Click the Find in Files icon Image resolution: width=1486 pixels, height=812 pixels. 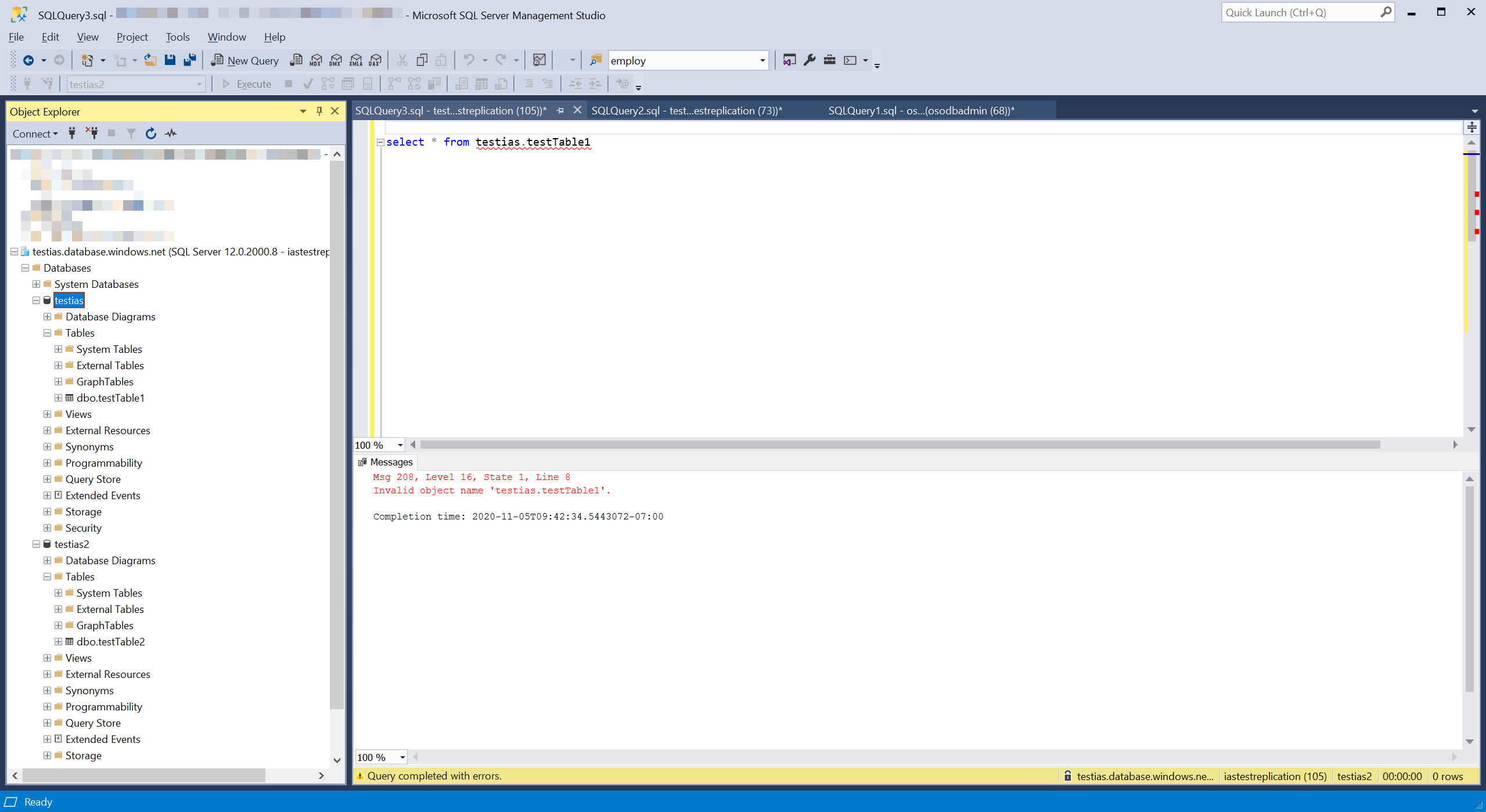[x=596, y=60]
